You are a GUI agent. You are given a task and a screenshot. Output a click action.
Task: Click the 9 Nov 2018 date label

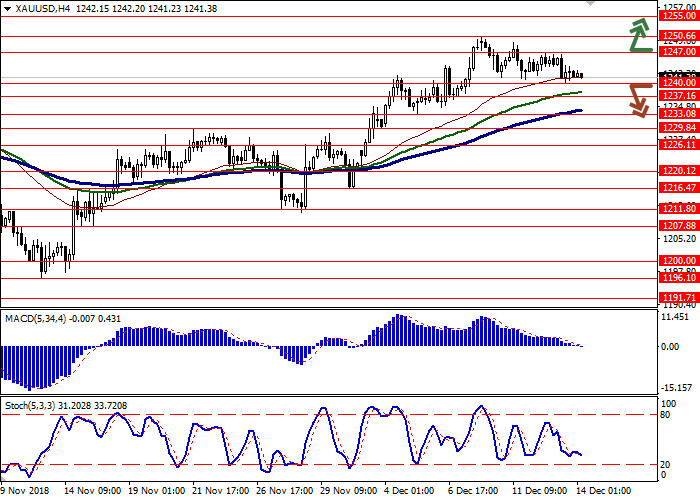click(x=22, y=492)
